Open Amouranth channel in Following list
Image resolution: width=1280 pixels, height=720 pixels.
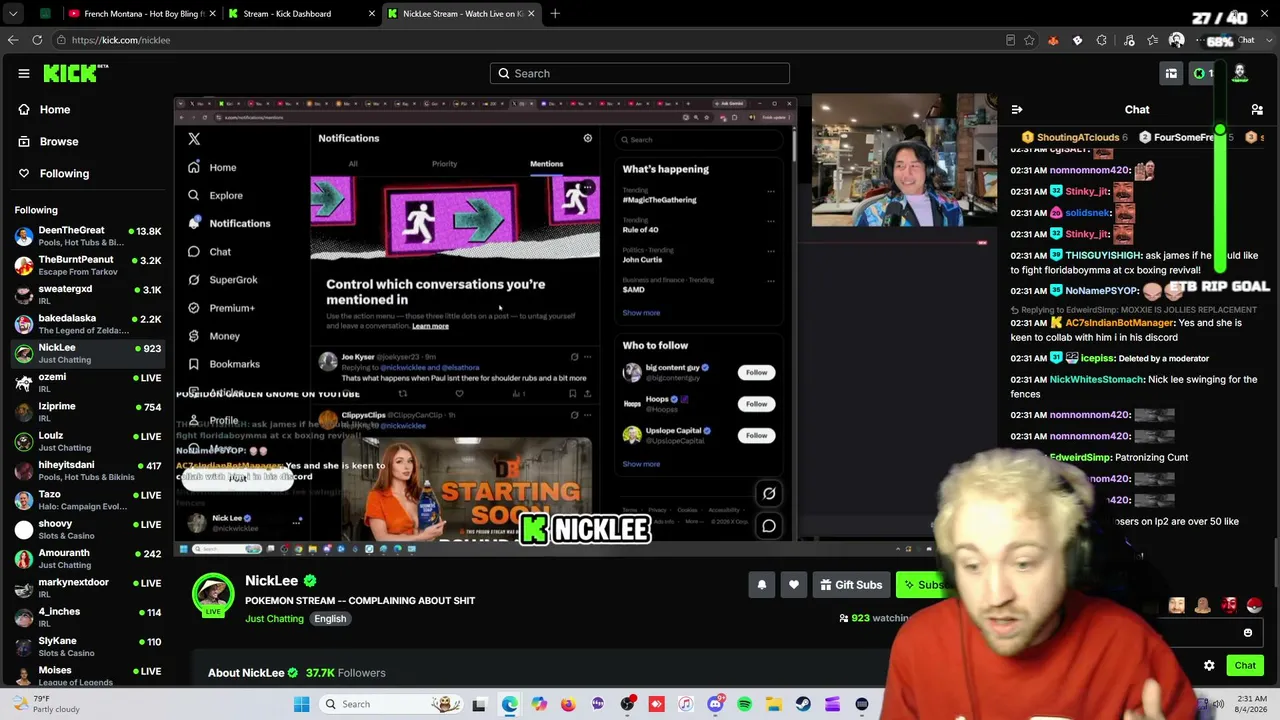pyautogui.click(x=87, y=558)
